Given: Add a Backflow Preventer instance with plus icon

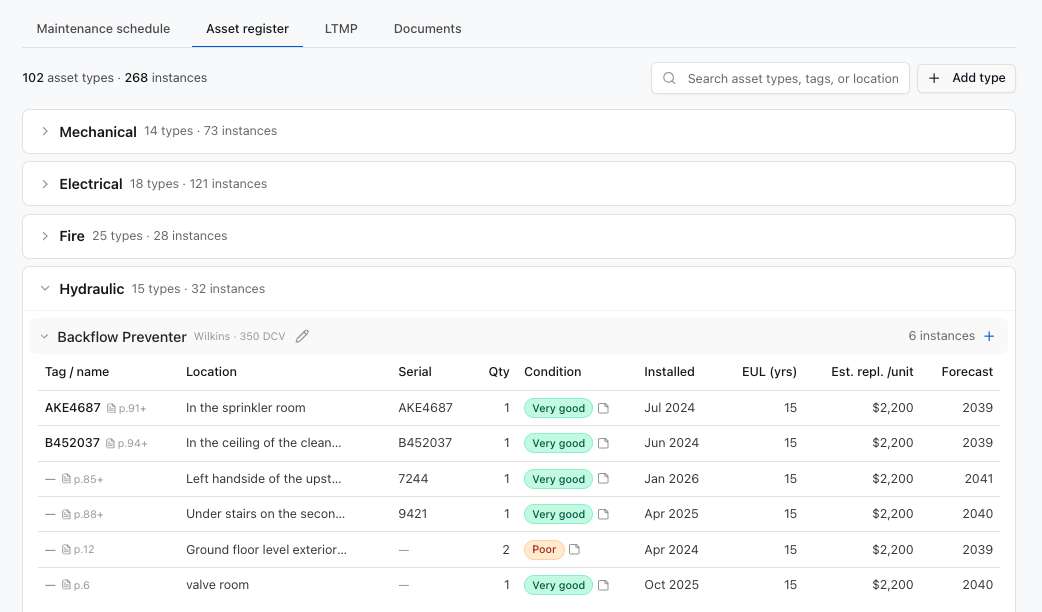Looking at the screenshot, I should click(989, 336).
